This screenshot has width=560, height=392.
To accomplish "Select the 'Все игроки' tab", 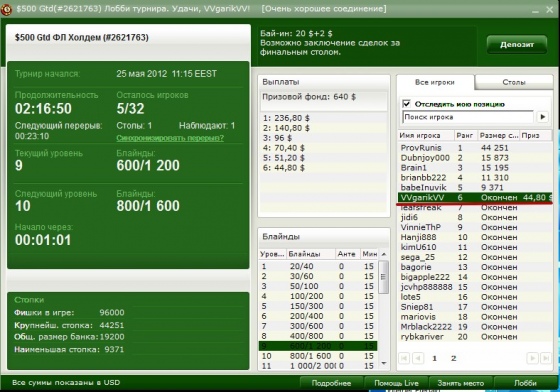I will click(x=435, y=82).
